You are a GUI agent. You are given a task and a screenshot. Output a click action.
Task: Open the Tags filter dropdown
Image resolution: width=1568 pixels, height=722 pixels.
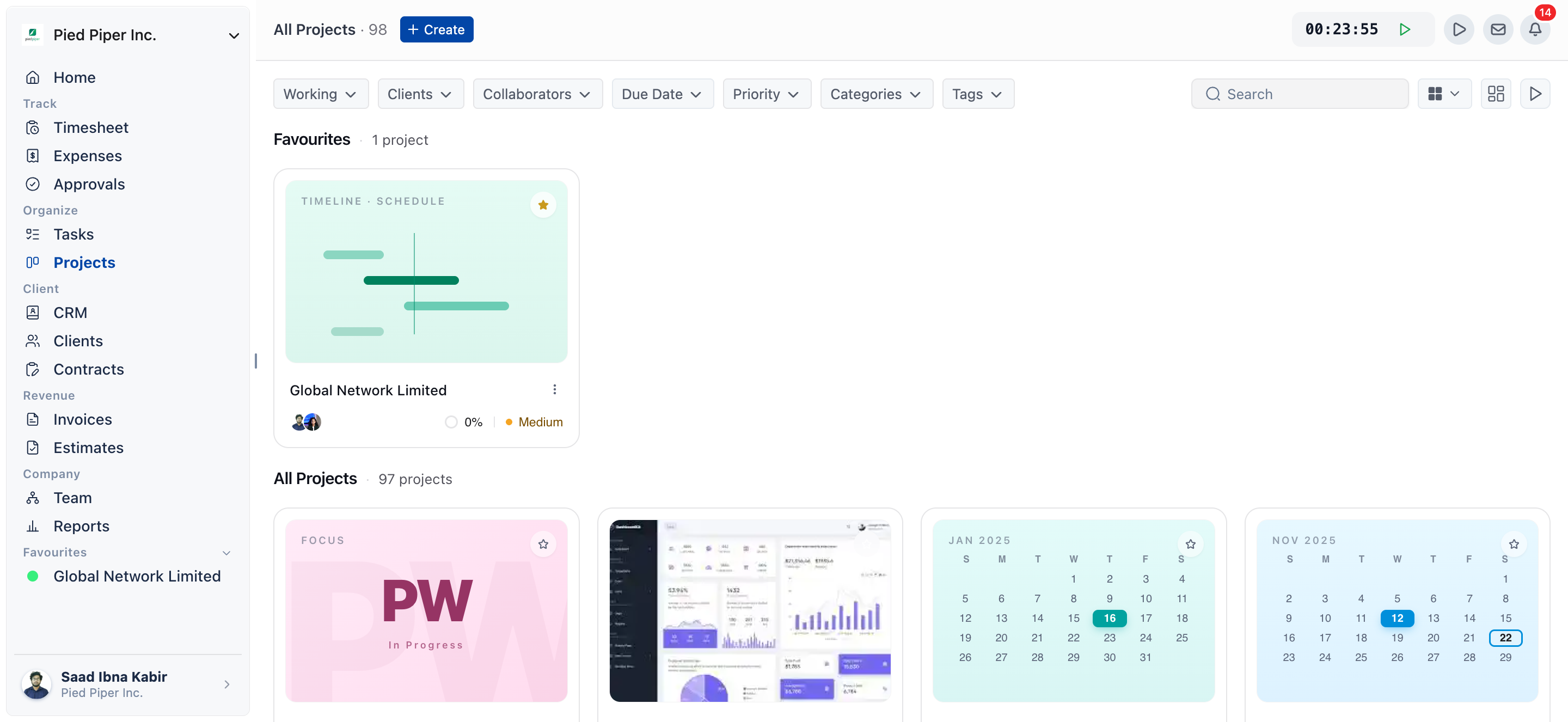[x=978, y=94]
